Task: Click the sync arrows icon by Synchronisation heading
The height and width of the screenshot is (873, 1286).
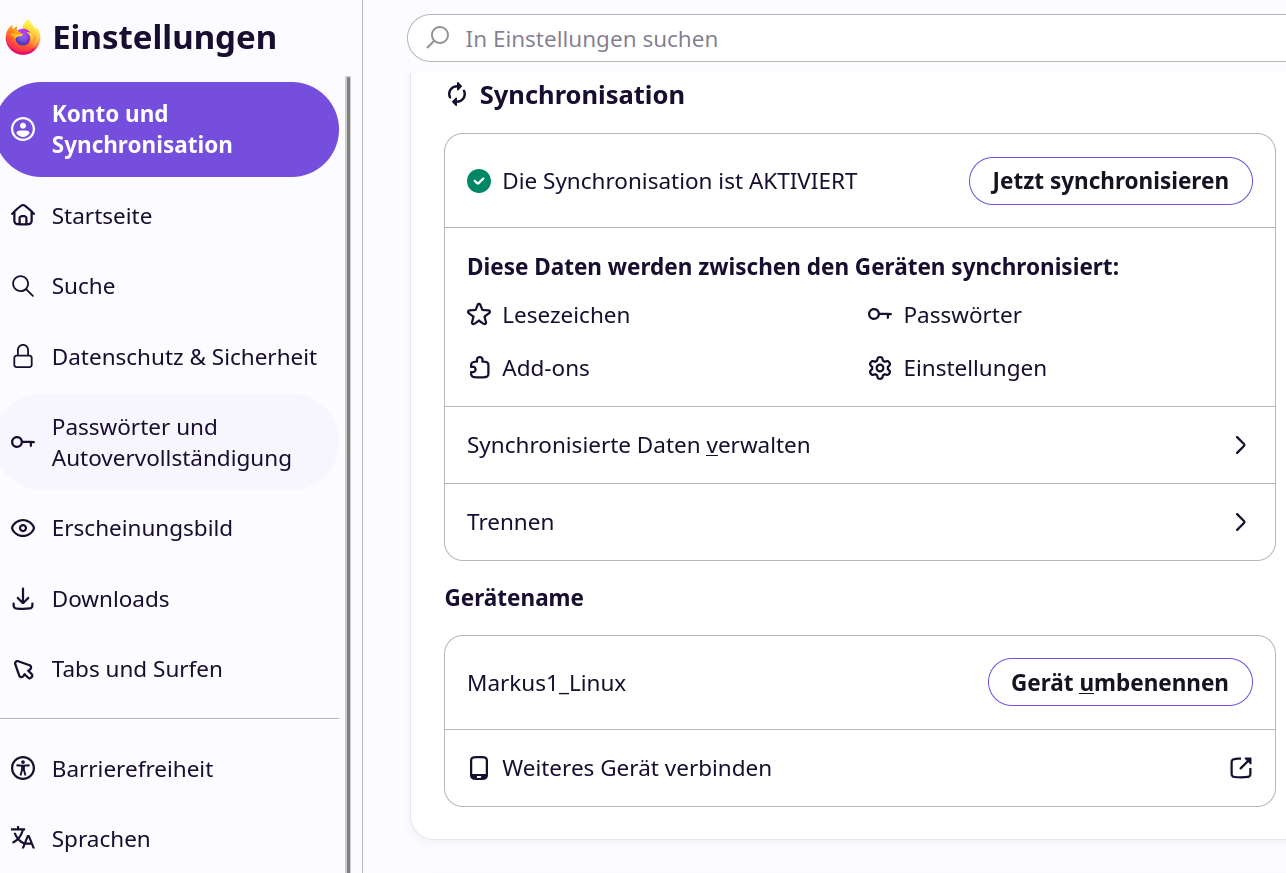Action: tap(457, 95)
